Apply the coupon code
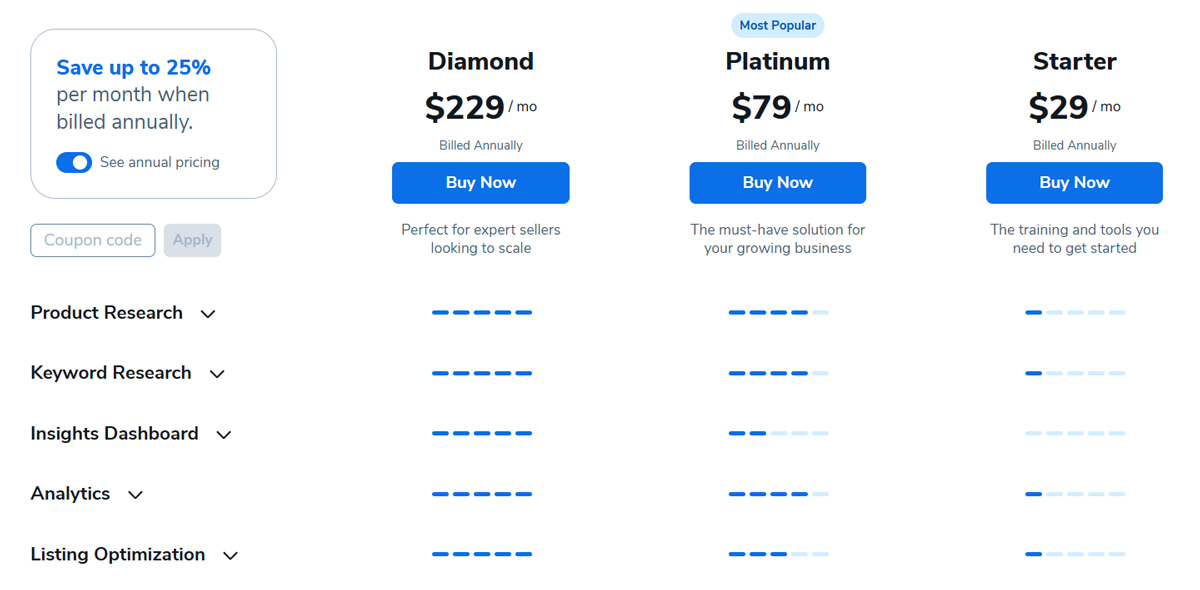This screenshot has height=590, width=1200. tap(192, 240)
